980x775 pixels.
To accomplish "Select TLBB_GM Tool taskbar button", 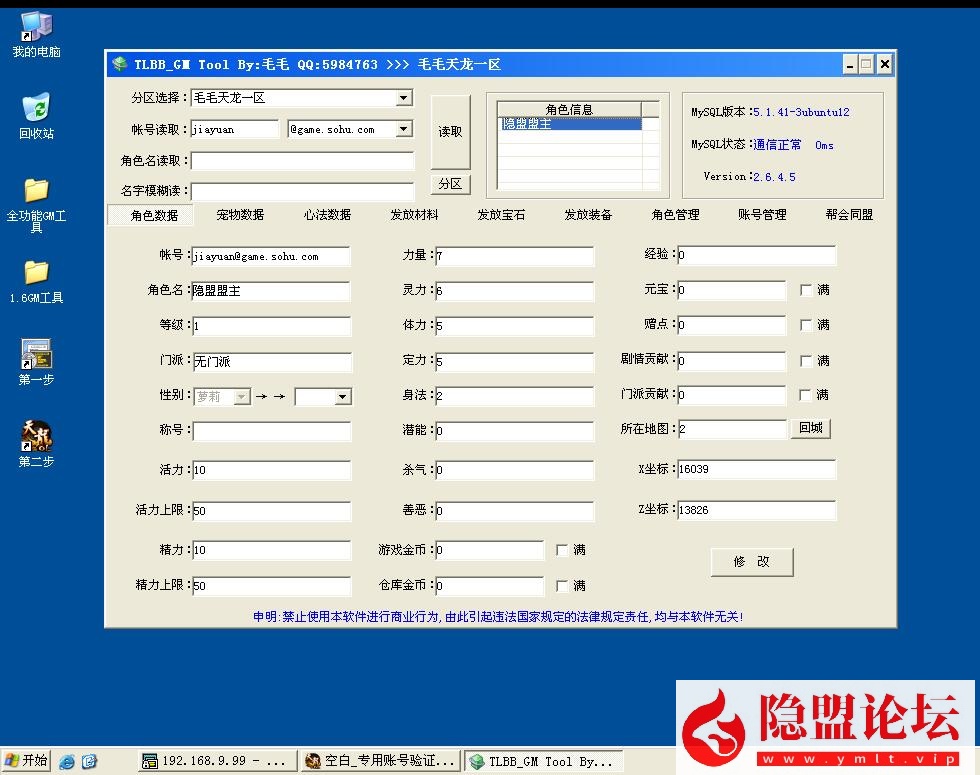I will click(543, 761).
